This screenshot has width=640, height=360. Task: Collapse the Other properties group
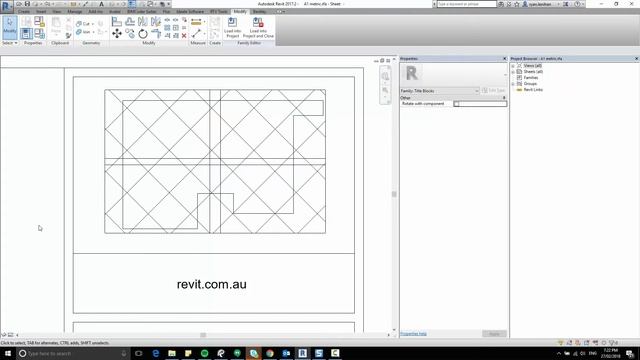pos(504,98)
